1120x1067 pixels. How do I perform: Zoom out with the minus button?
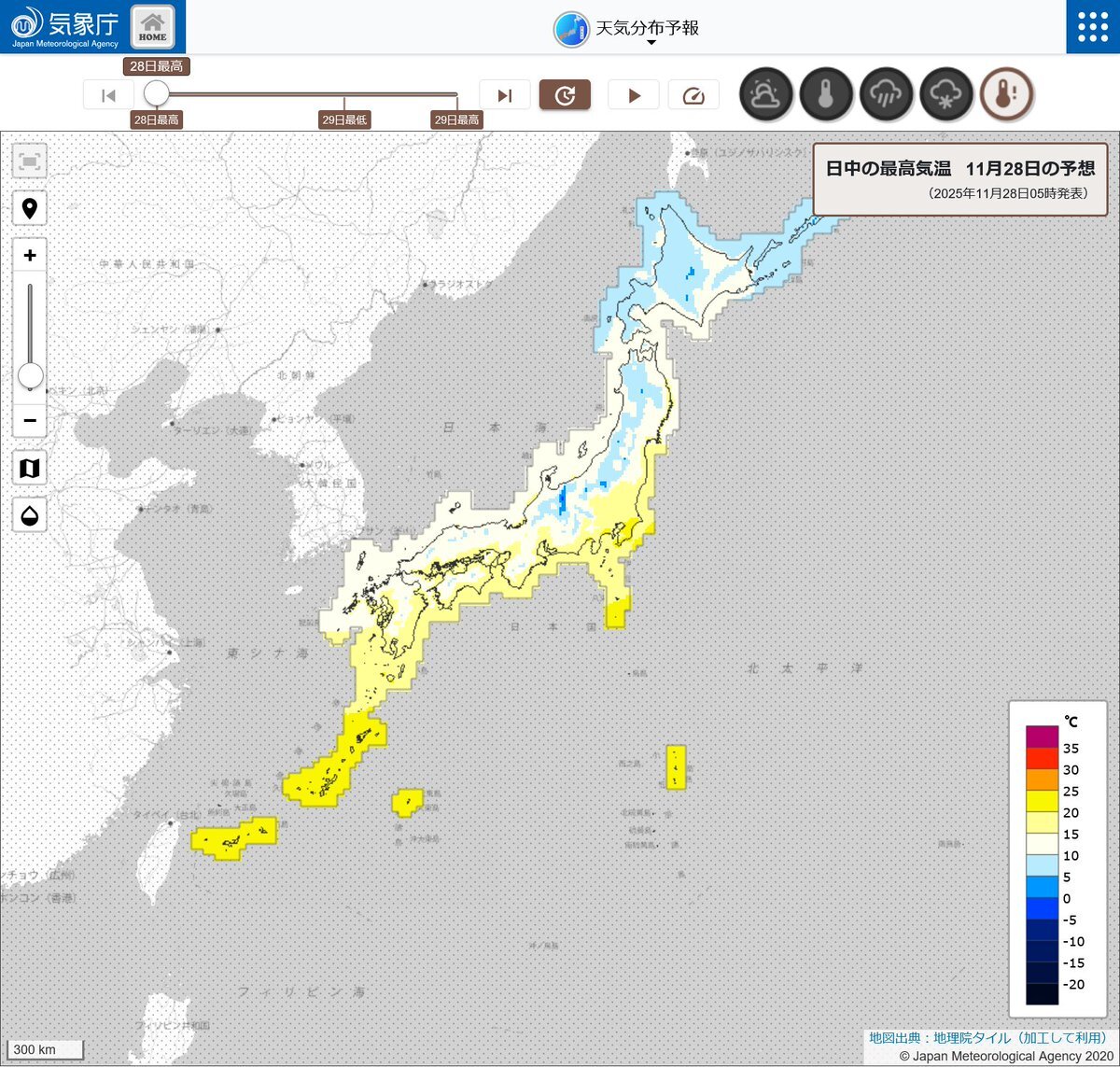click(30, 420)
